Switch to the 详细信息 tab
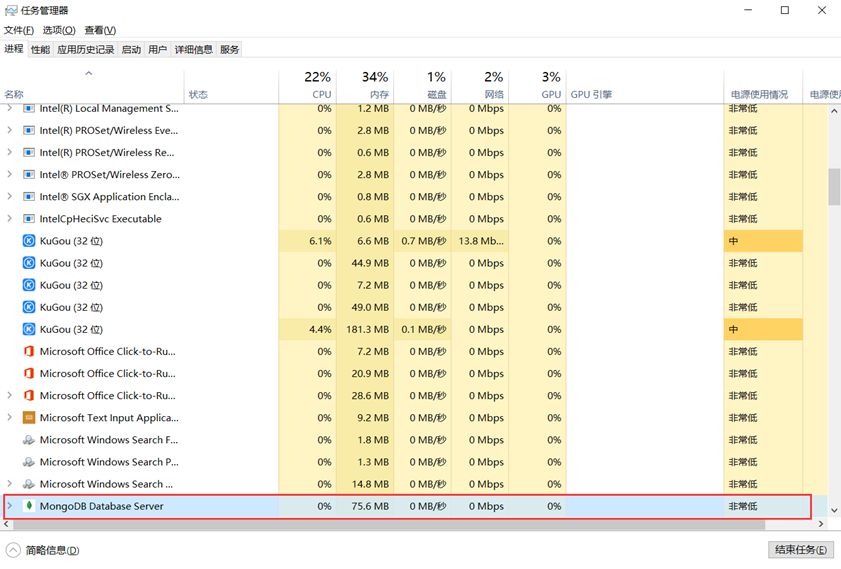 click(x=194, y=49)
